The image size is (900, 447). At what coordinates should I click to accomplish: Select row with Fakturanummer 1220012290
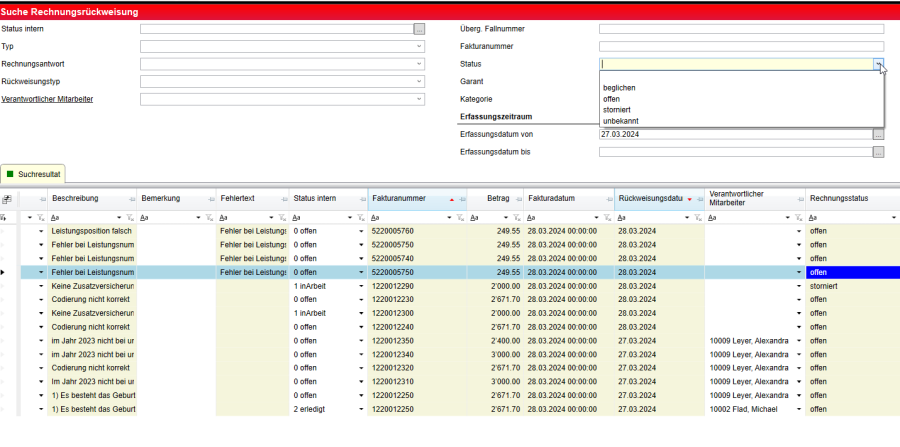click(x=400, y=286)
